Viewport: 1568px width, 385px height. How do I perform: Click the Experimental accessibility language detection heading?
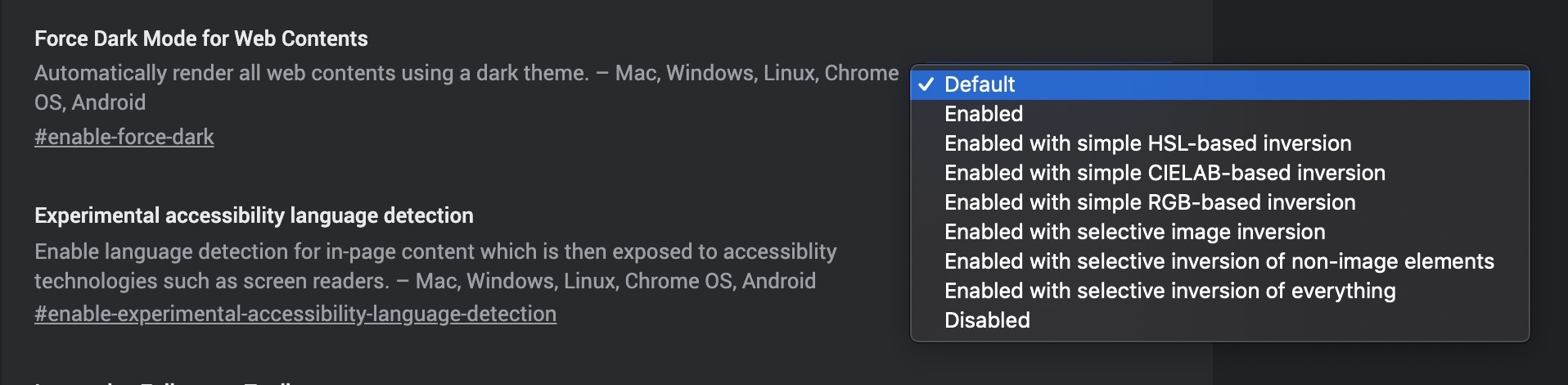254,215
